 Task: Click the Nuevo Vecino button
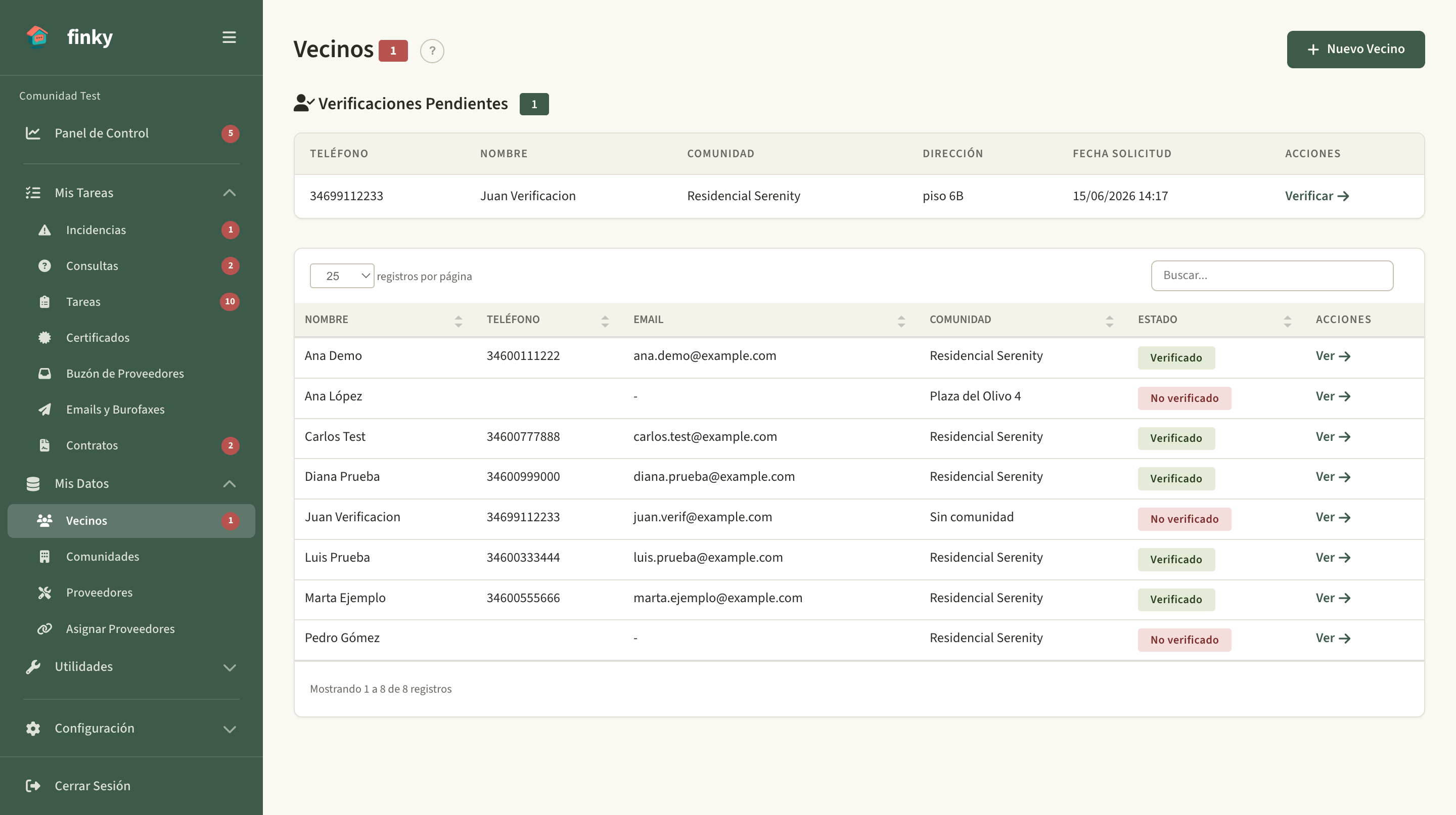coord(1355,49)
